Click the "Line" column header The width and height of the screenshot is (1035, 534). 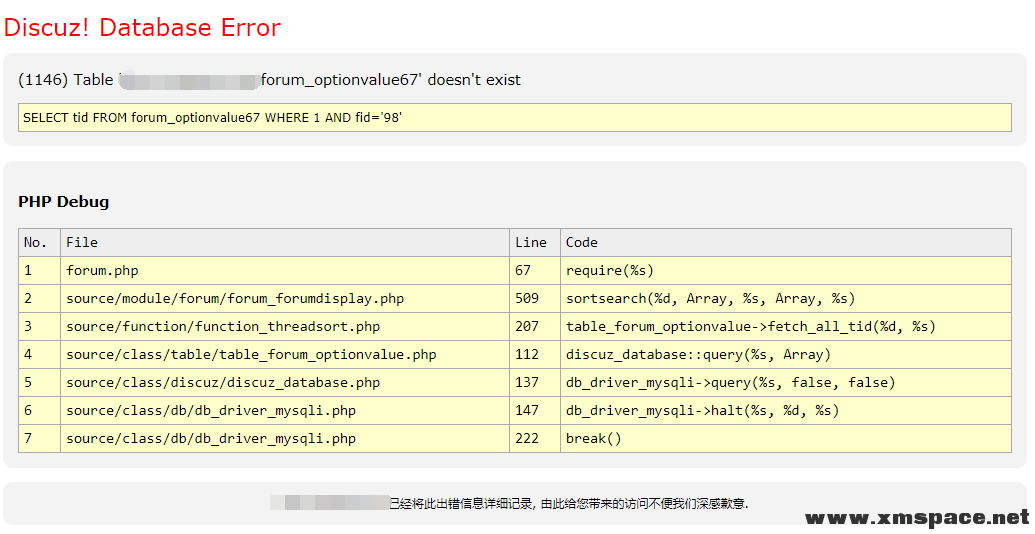(x=535, y=242)
